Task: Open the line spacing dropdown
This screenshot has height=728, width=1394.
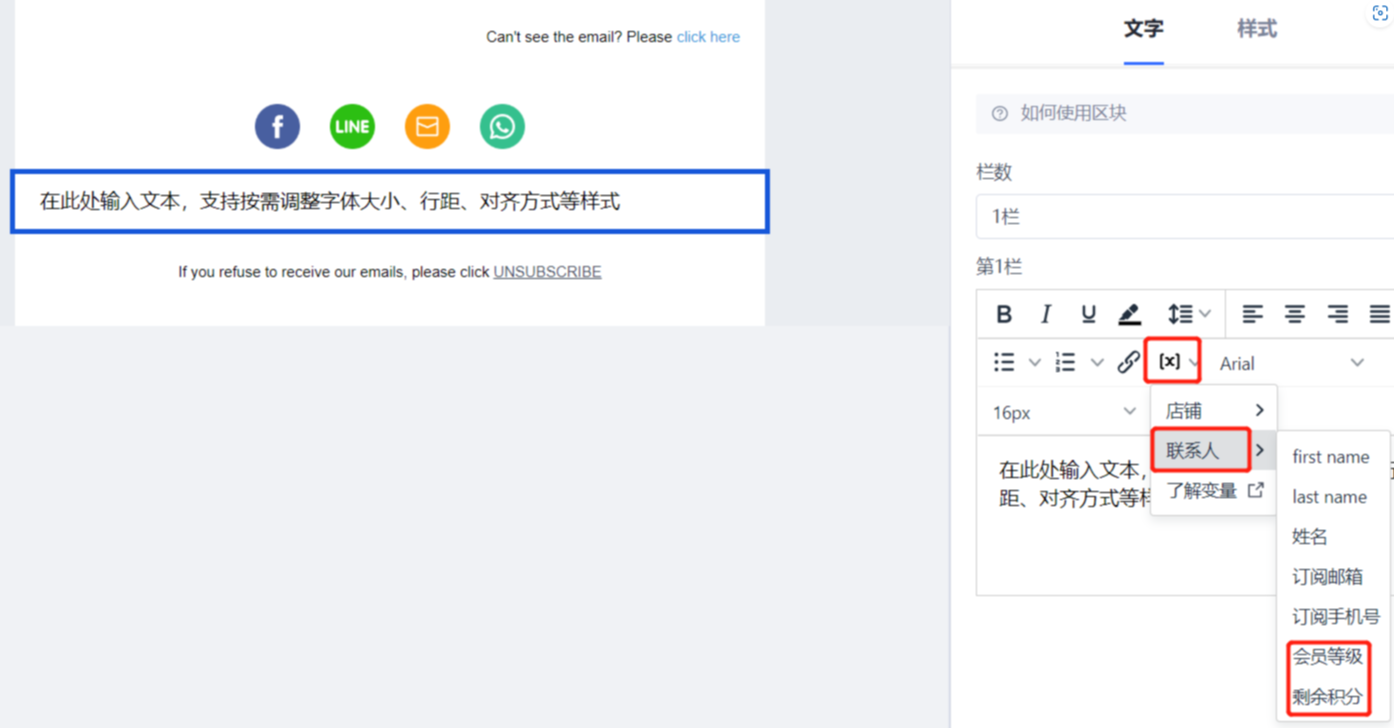Action: (x=1188, y=314)
